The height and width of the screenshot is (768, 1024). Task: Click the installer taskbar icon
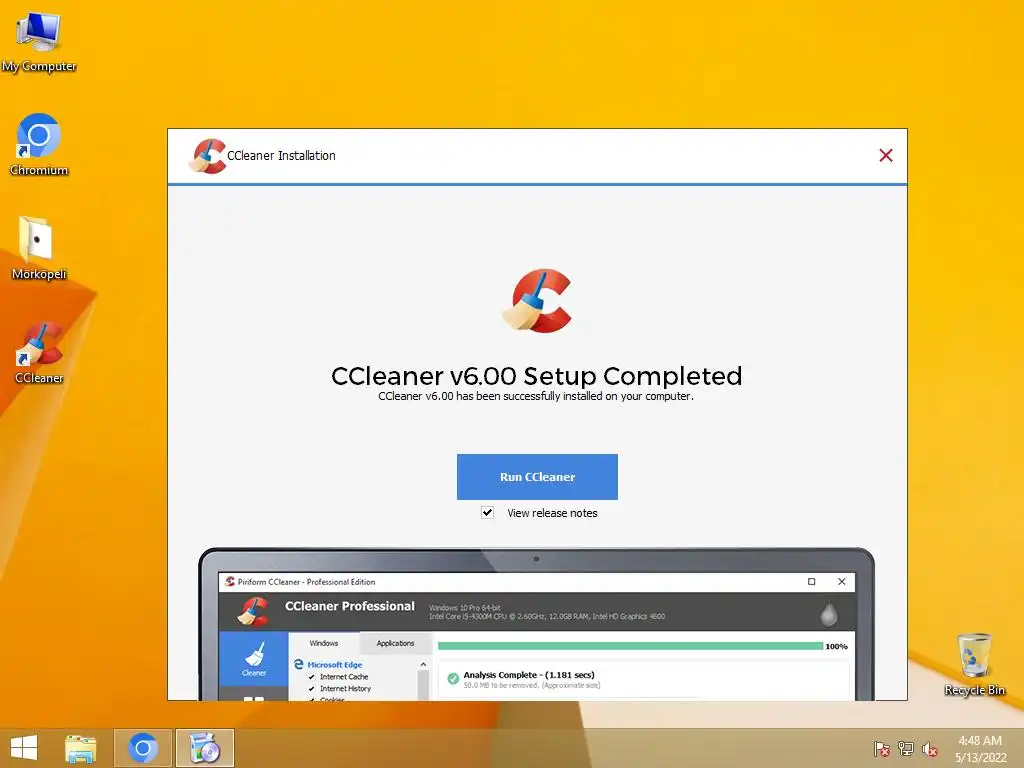pyautogui.click(x=204, y=748)
